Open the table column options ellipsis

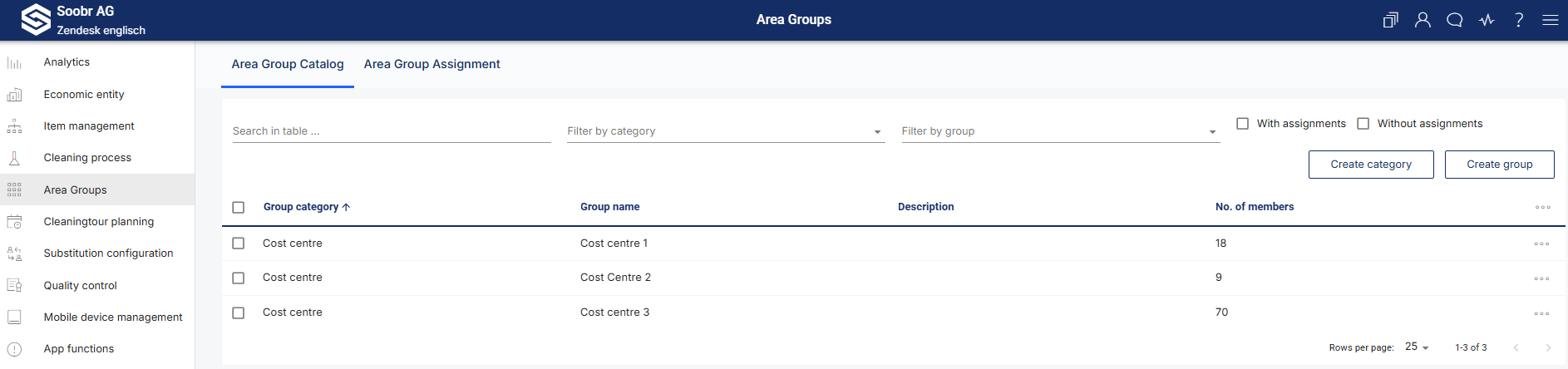[1542, 207]
